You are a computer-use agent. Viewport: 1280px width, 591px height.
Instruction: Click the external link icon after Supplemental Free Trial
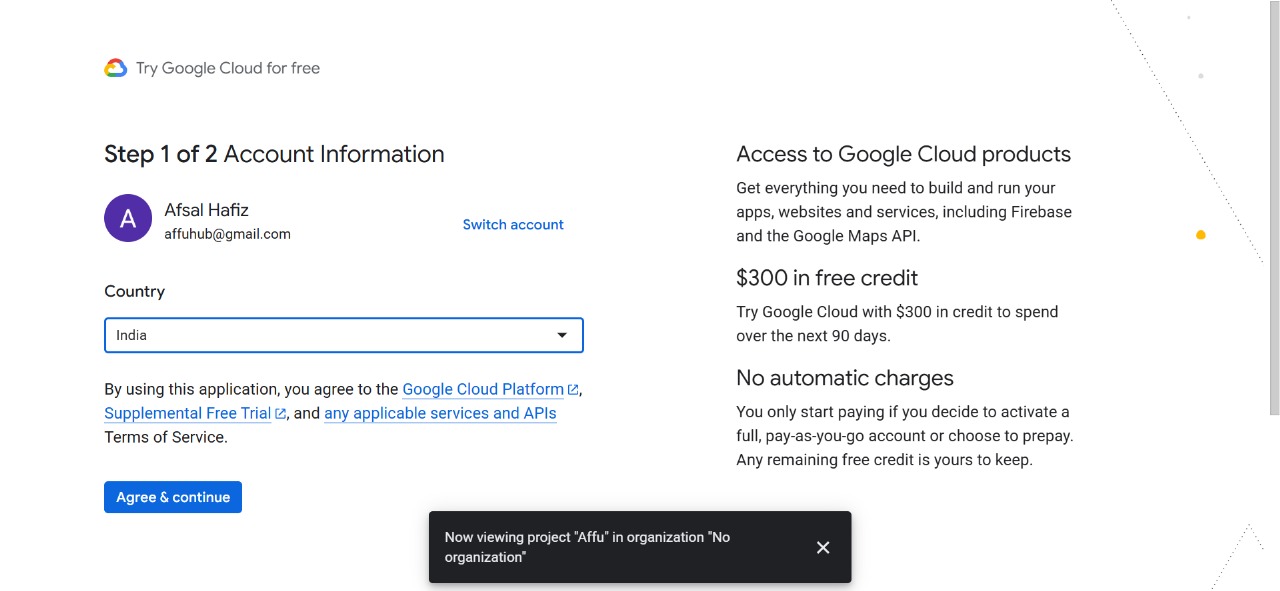(x=281, y=414)
